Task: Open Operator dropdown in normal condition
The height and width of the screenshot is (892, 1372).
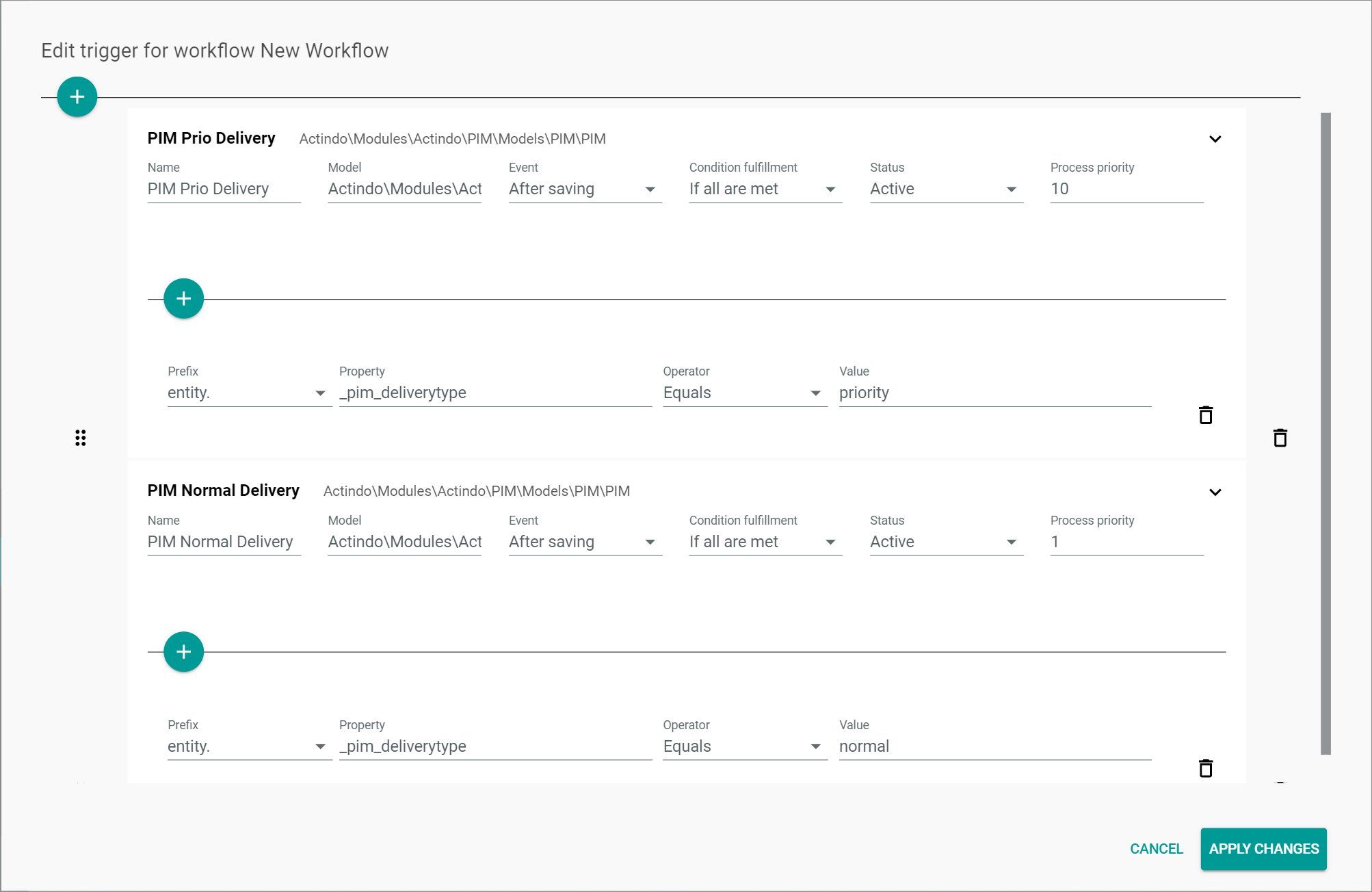Action: [746, 746]
